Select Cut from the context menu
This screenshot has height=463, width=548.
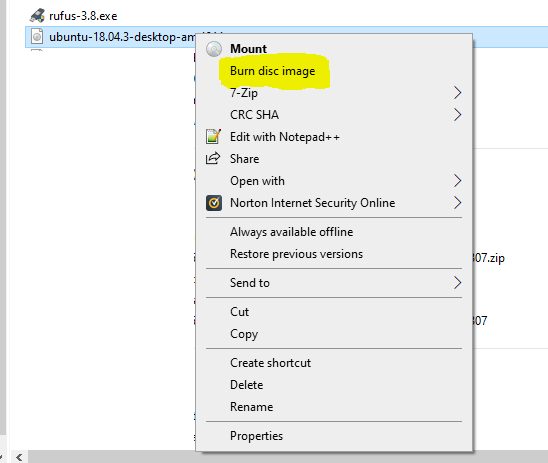[239, 312]
